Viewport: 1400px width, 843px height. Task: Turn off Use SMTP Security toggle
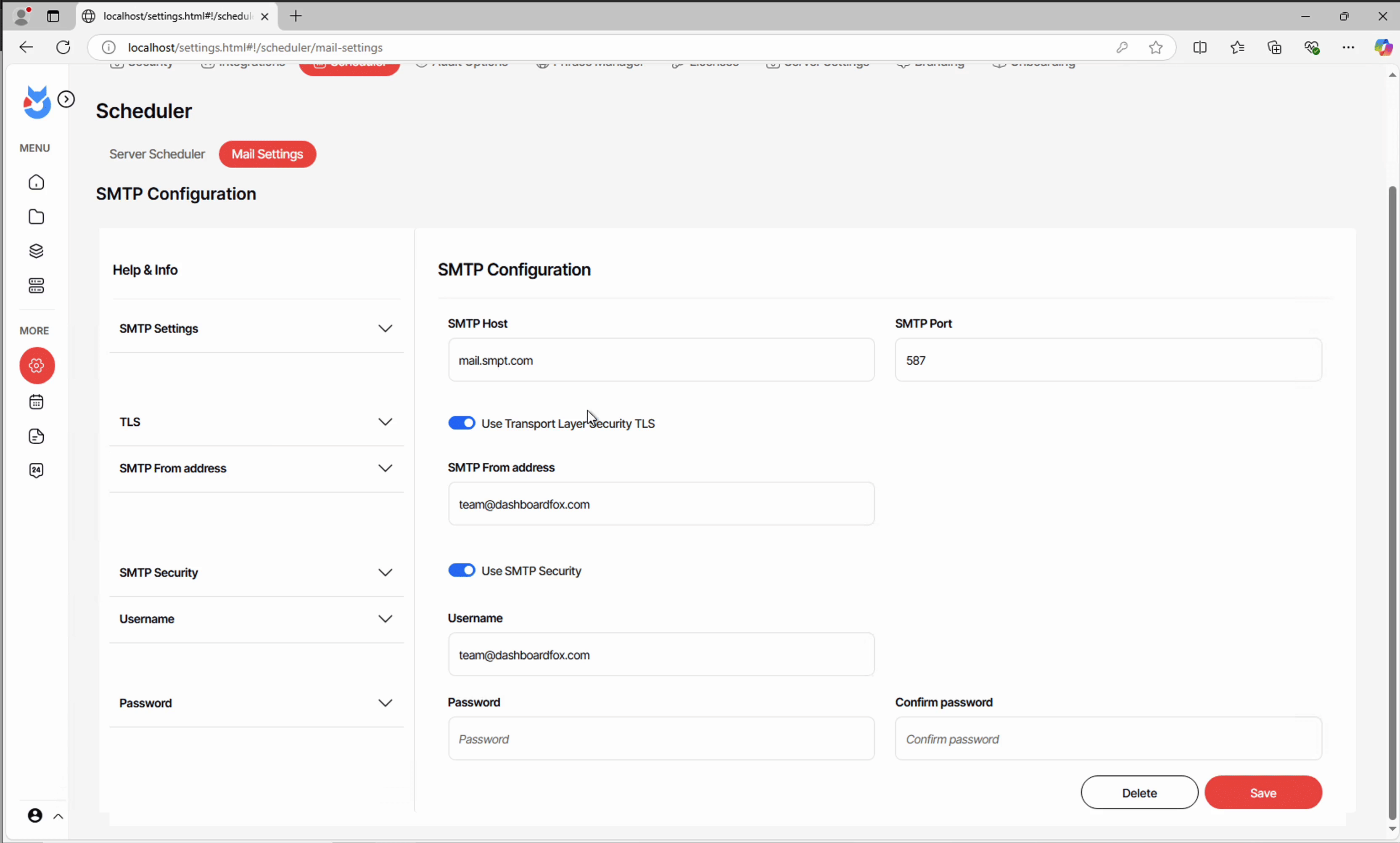coord(462,570)
